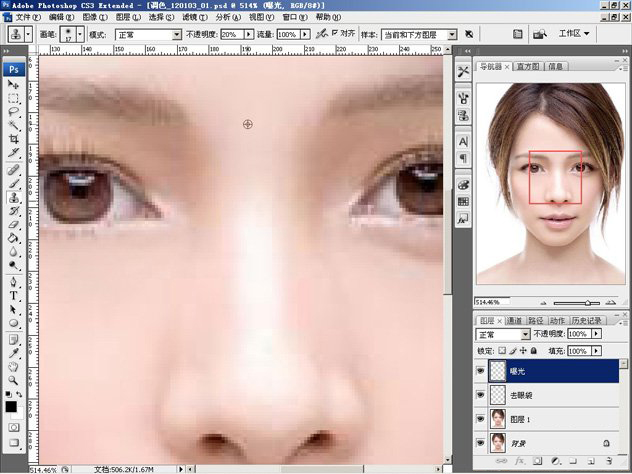Switch to the 通道 tab
This screenshot has width=632, height=474.
(x=514, y=320)
